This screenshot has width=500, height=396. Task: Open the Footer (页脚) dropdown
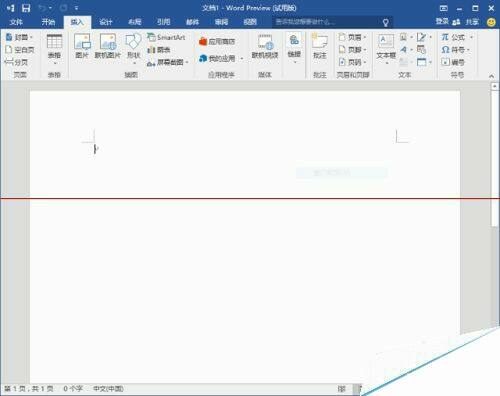[352, 50]
